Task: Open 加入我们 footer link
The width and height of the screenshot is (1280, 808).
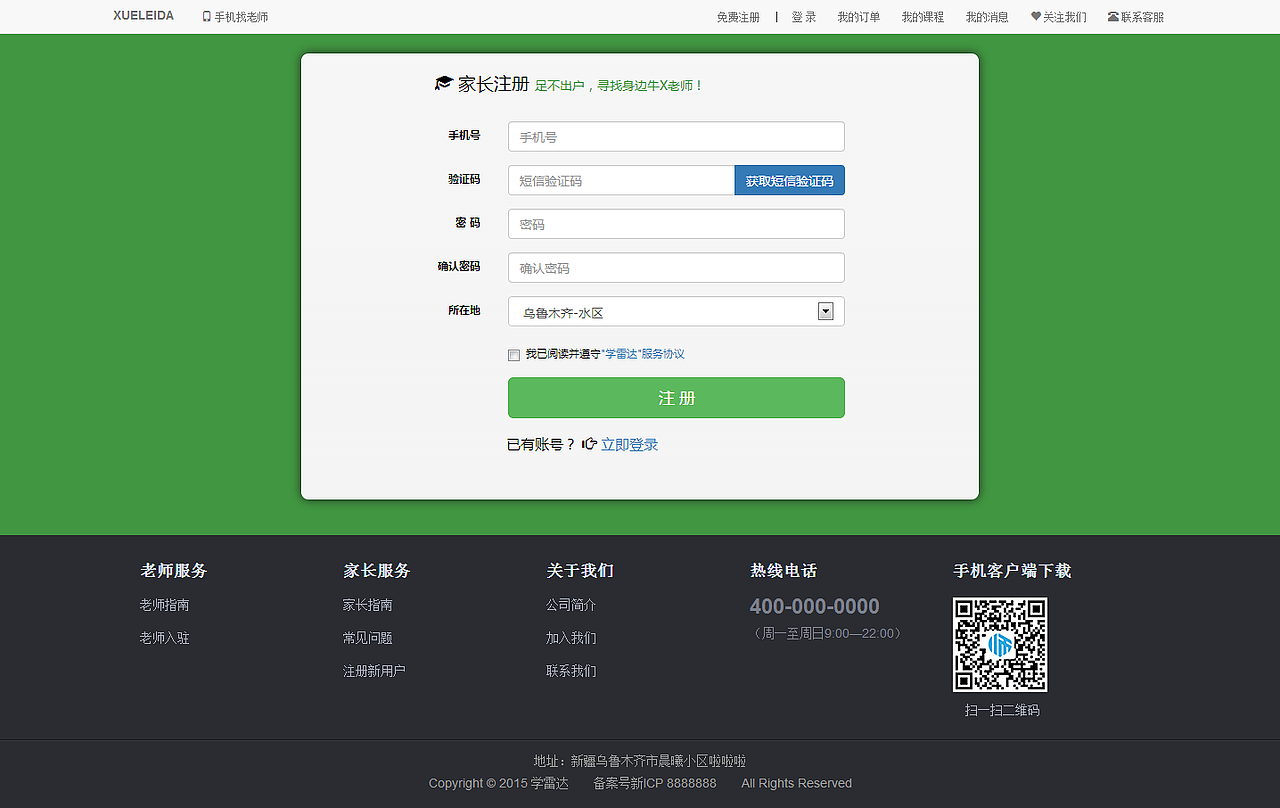Action: (571, 638)
